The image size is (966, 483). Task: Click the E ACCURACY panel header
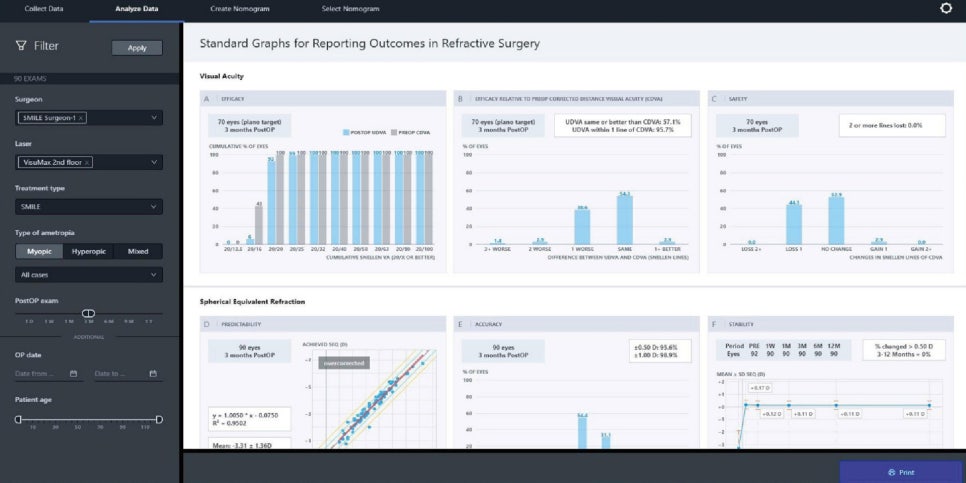(x=577, y=324)
